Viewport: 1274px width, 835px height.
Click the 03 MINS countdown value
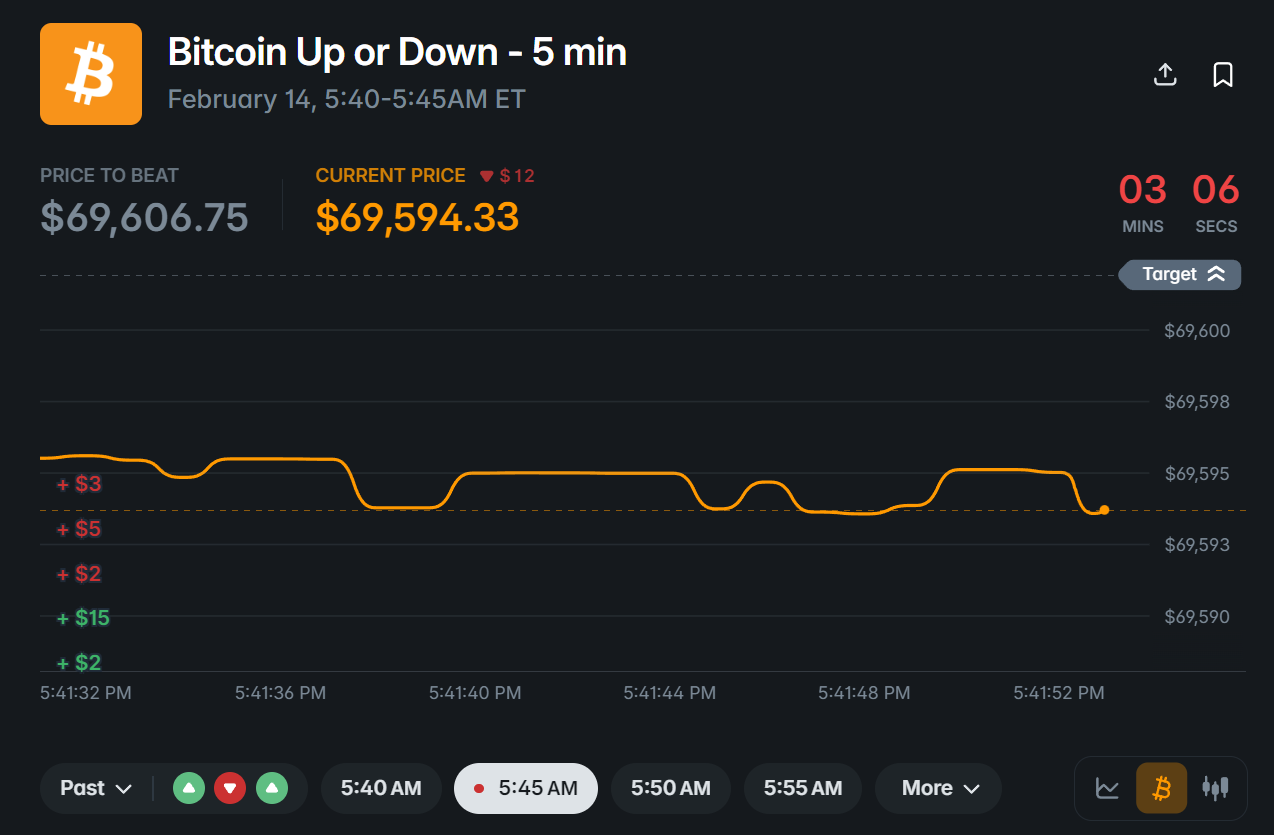tap(1142, 189)
